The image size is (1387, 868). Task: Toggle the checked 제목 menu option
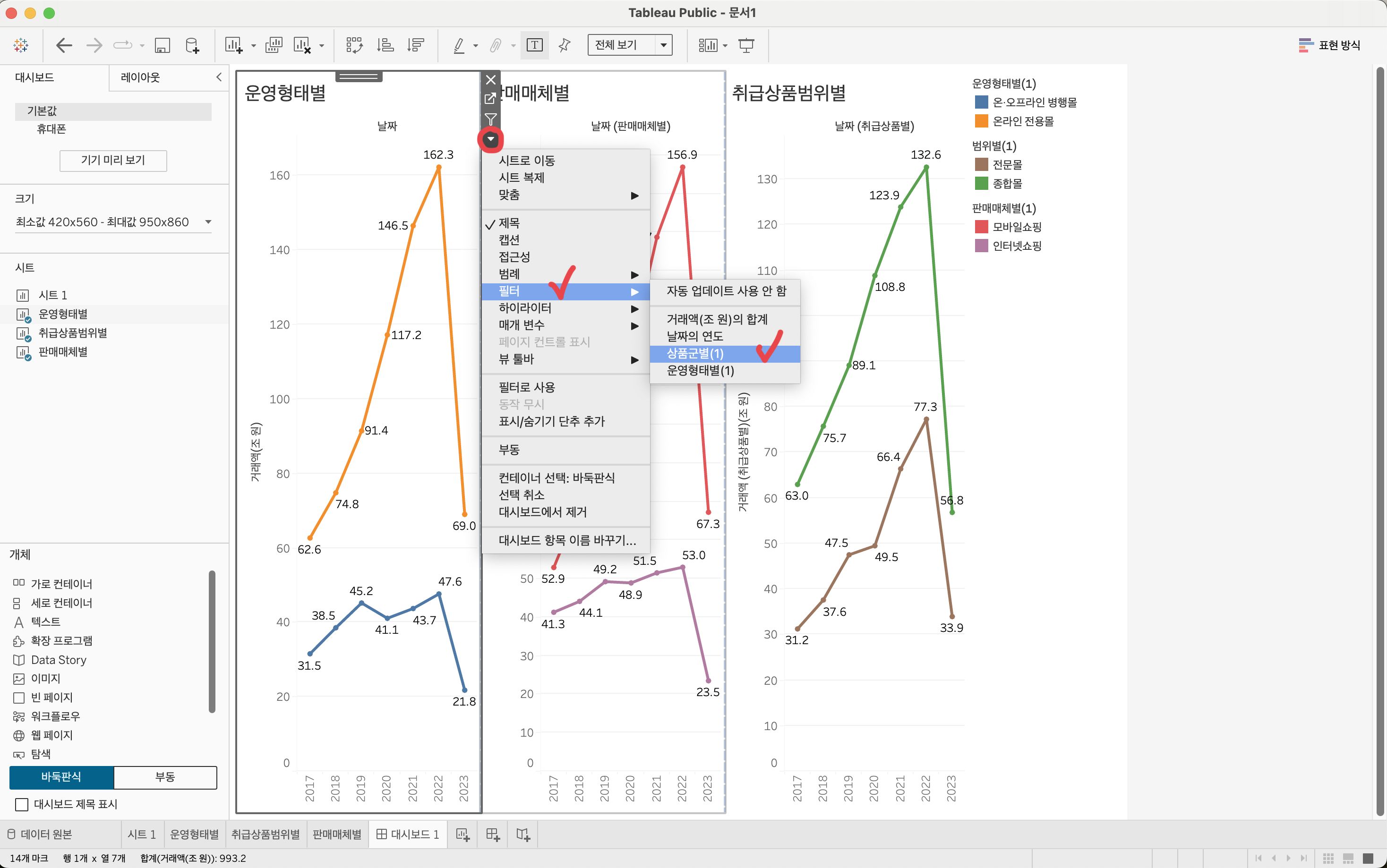[509, 223]
